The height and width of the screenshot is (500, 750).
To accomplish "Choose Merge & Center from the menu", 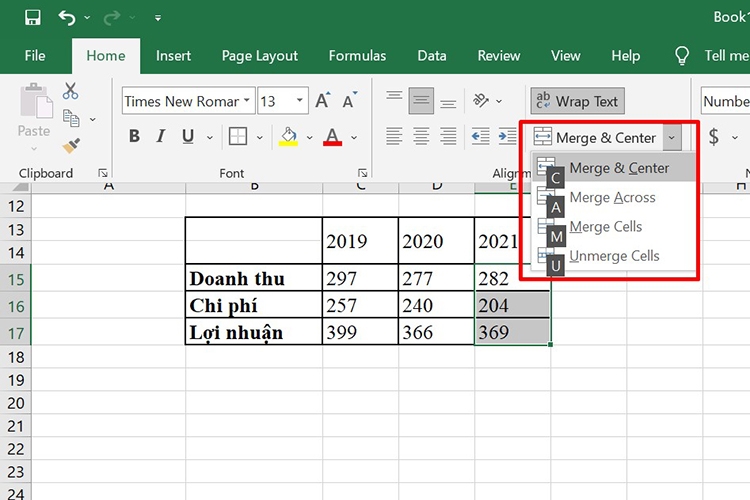I will point(614,168).
